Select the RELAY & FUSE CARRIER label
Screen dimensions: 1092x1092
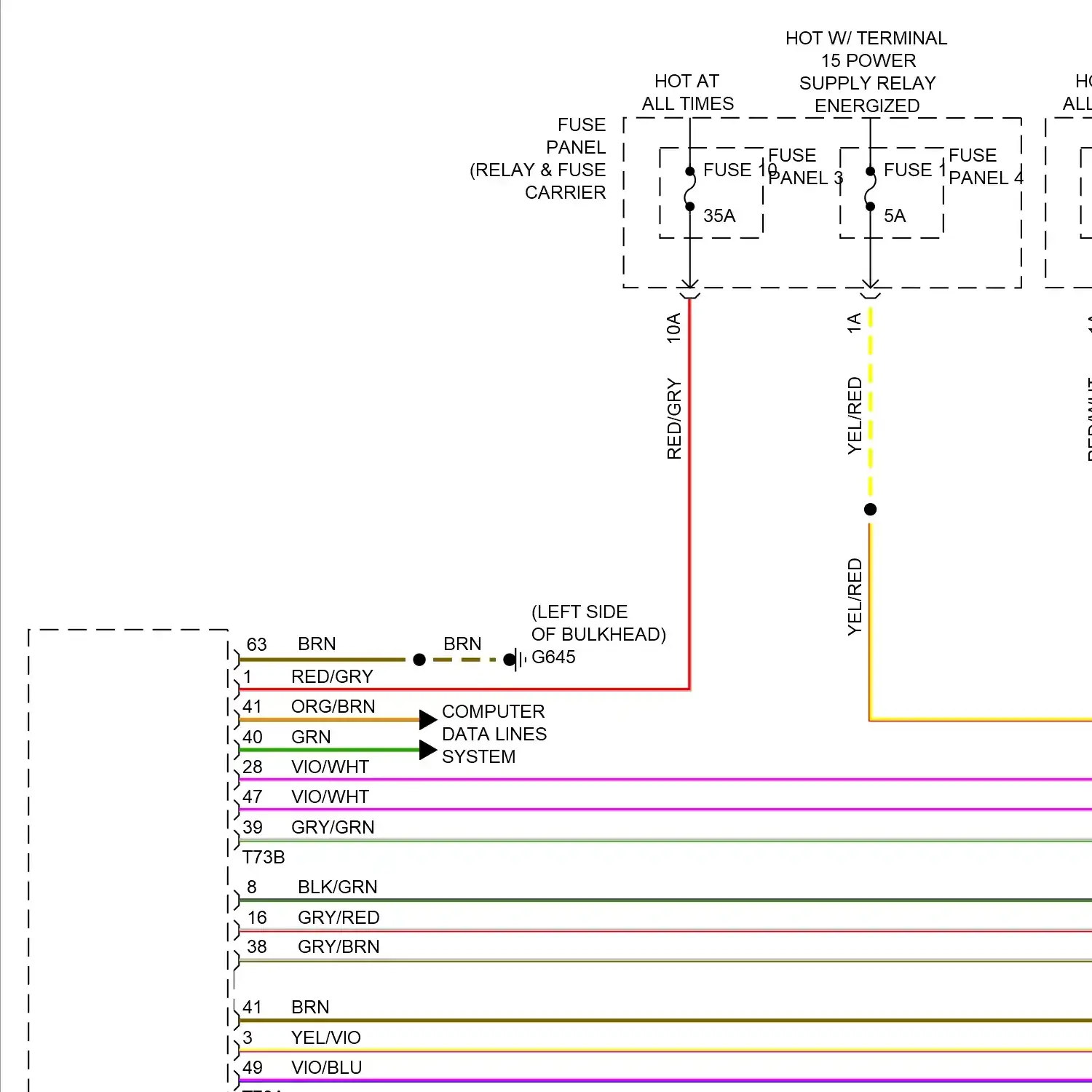(538, 181)
